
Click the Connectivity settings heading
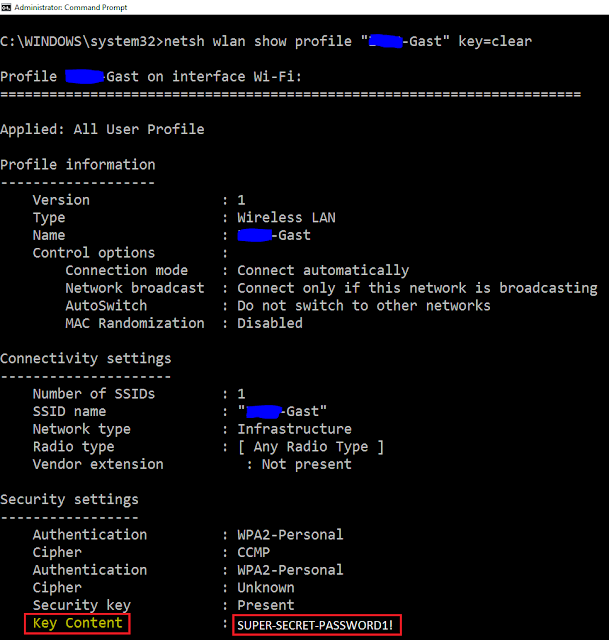point(86,358)
